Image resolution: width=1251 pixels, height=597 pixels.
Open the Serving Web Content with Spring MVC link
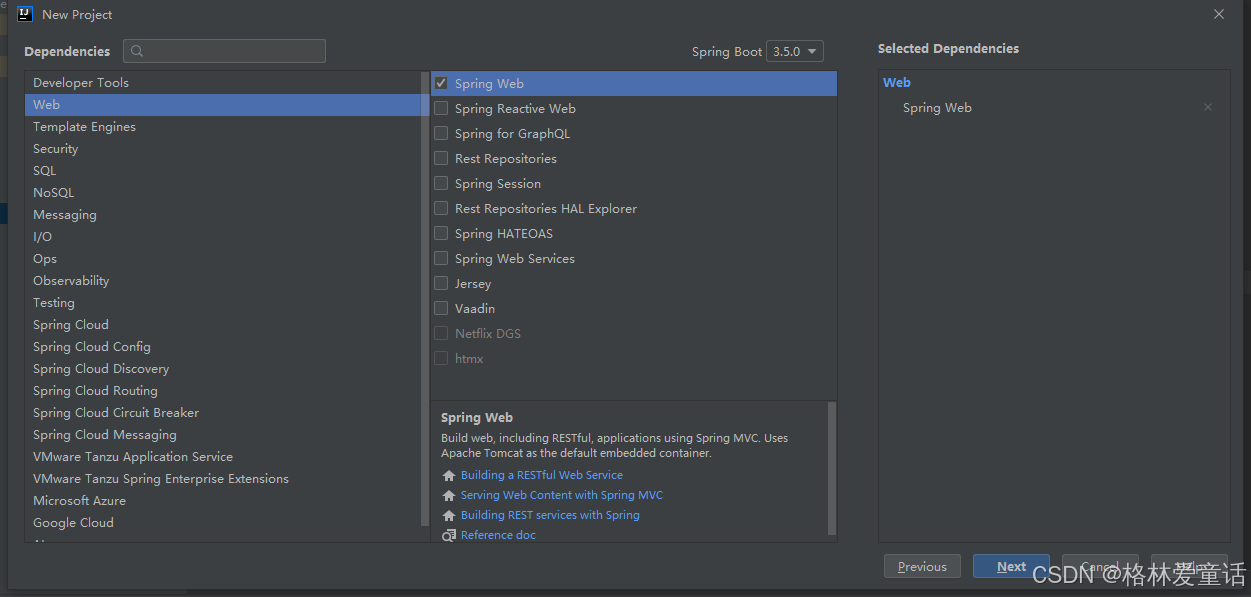click(561, 495)
